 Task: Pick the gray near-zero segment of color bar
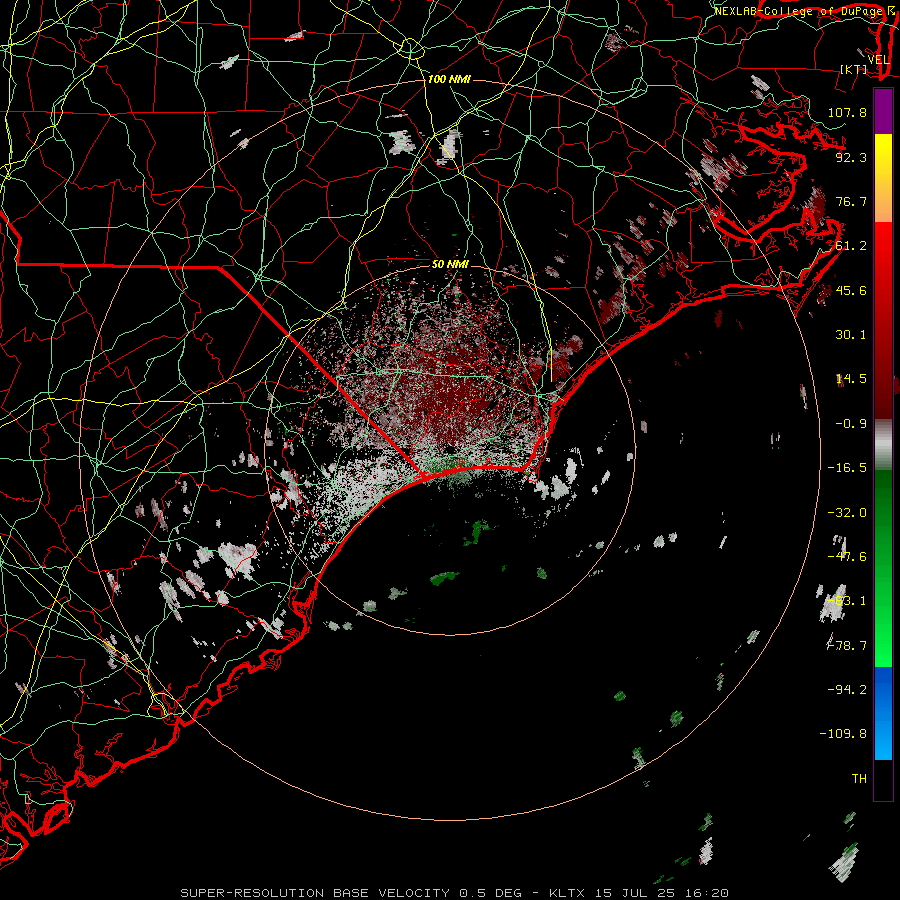pos(883,445)
